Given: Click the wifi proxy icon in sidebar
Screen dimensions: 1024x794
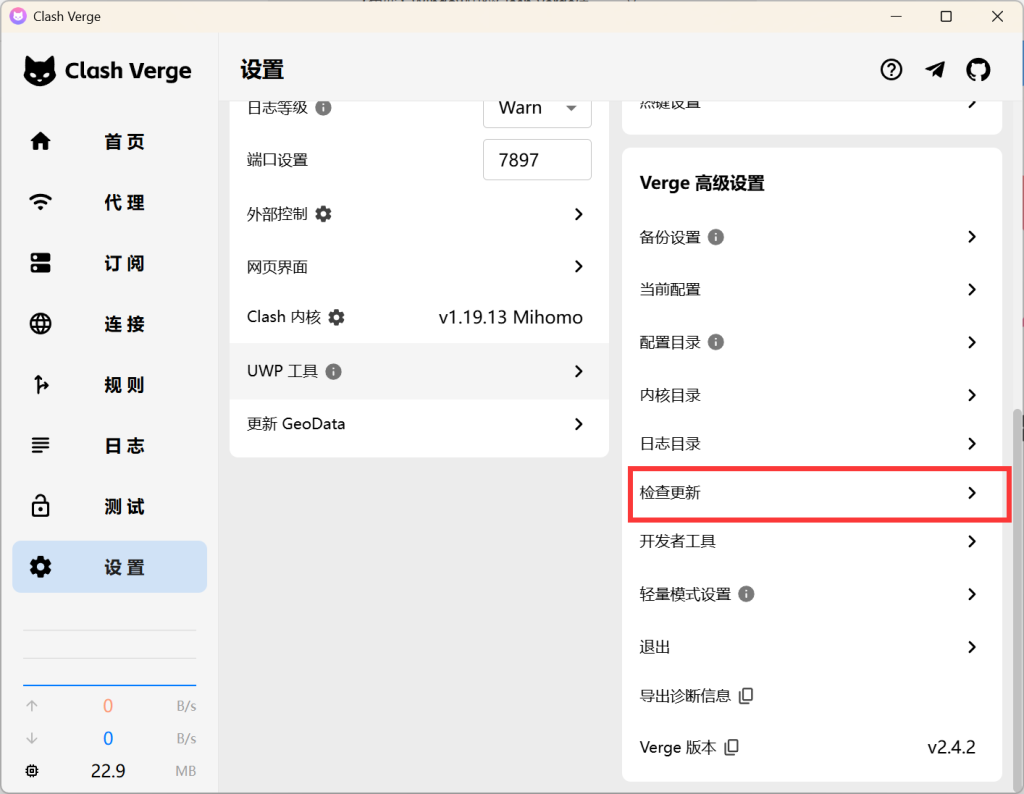Looking at the screenshot, I should (x=40, y=202).
